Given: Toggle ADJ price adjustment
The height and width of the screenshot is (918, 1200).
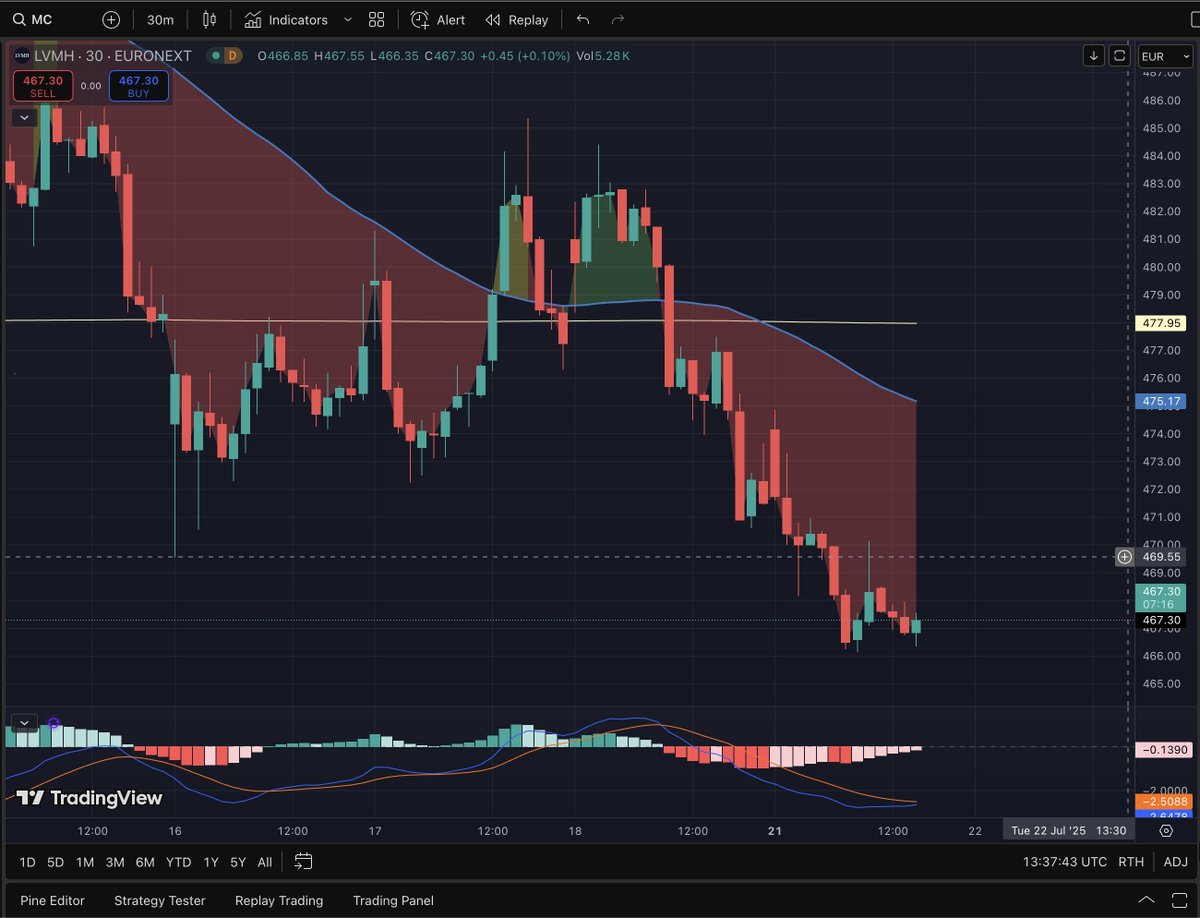Looking at the screenshot, I should pyautogui.click(x=1176, y=862).
